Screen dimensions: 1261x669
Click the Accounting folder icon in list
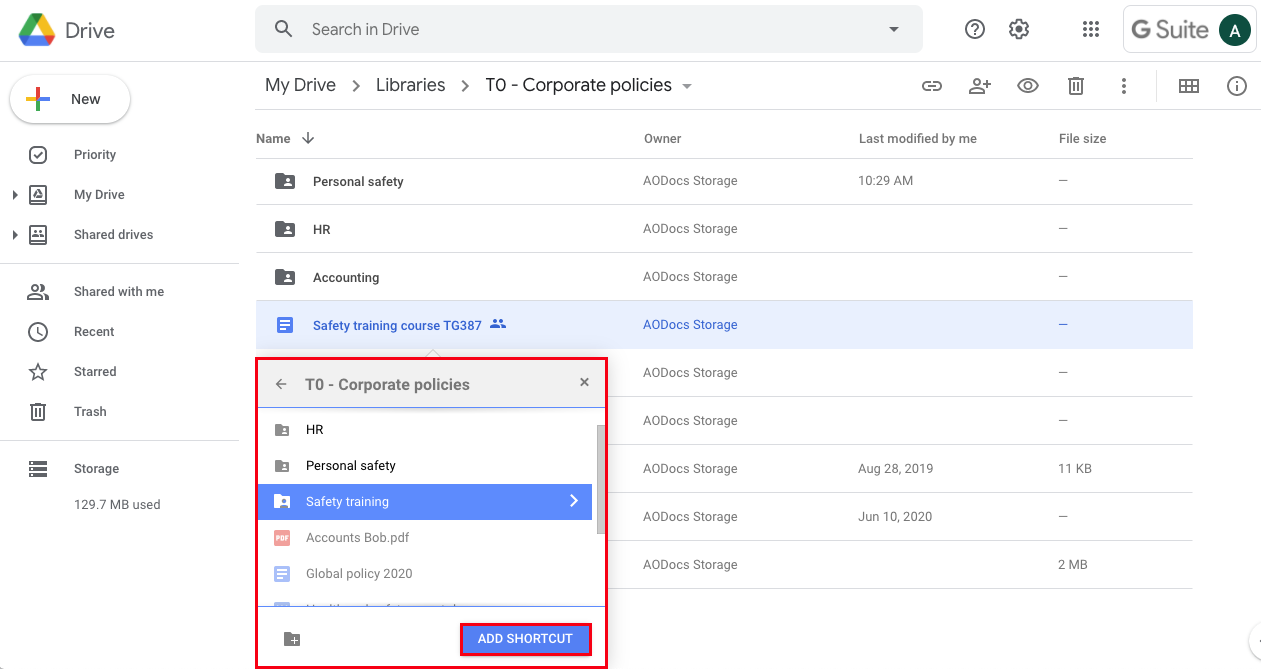pos(285,277)
